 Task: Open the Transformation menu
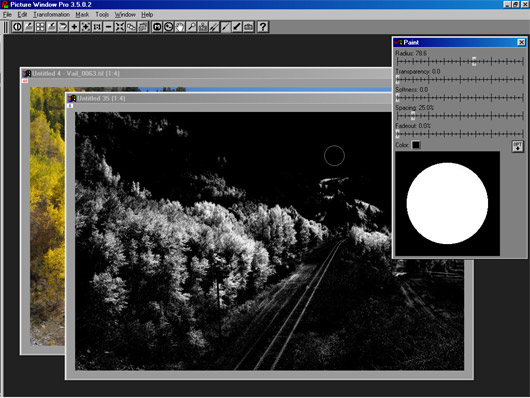click(51, 15)
